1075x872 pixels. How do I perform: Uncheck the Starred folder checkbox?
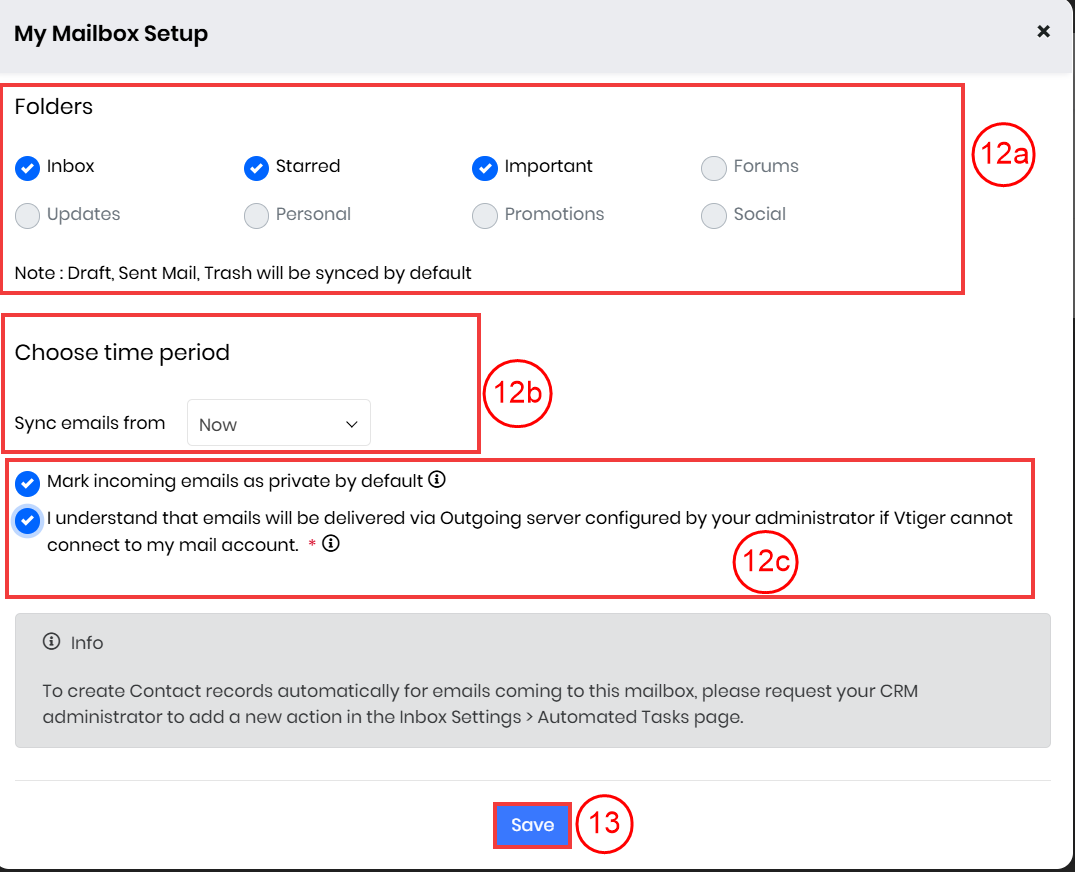coord(257,168)
